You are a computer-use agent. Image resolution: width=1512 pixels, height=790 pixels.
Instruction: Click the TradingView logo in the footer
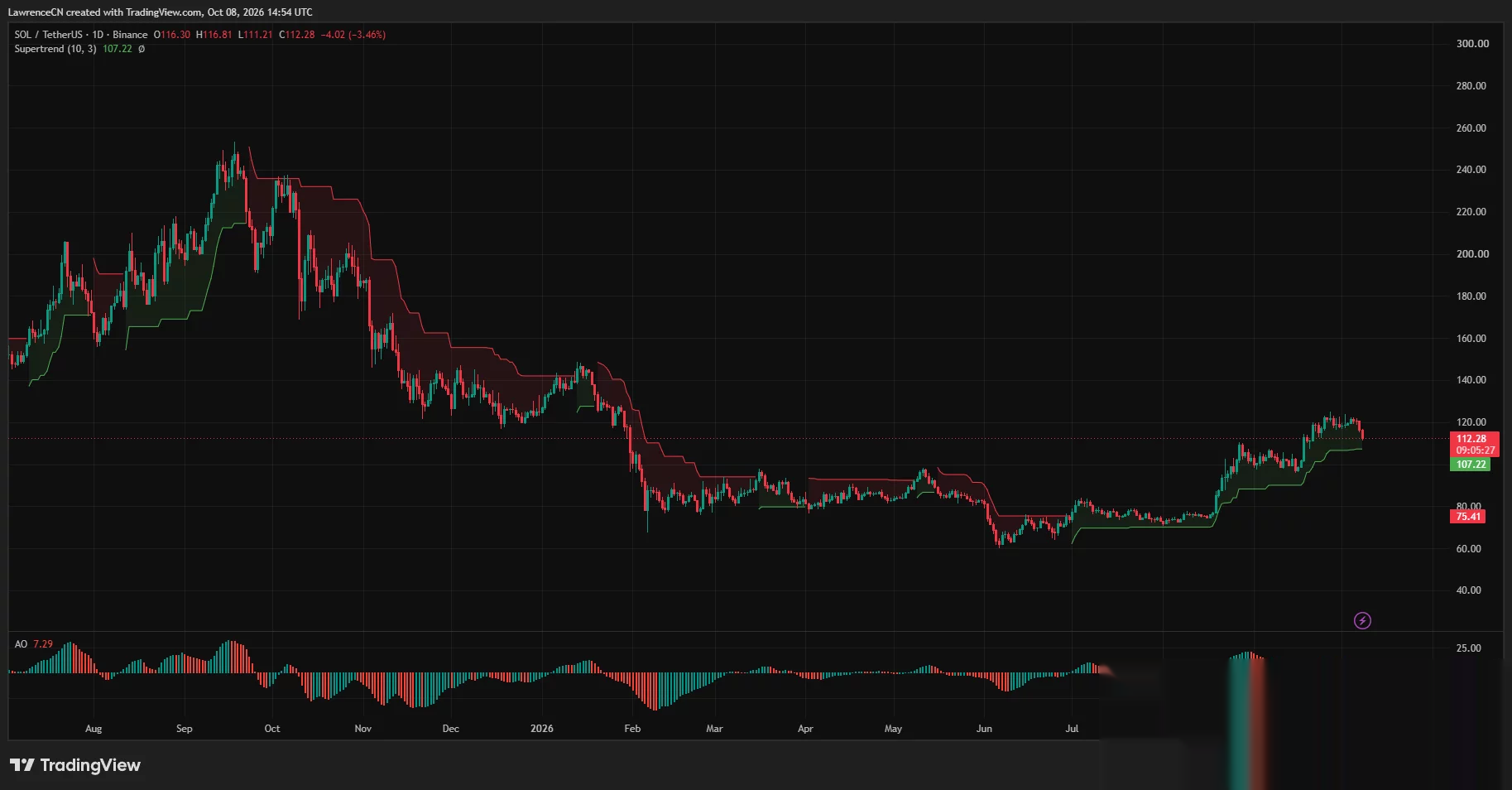[x=75, y=765]
